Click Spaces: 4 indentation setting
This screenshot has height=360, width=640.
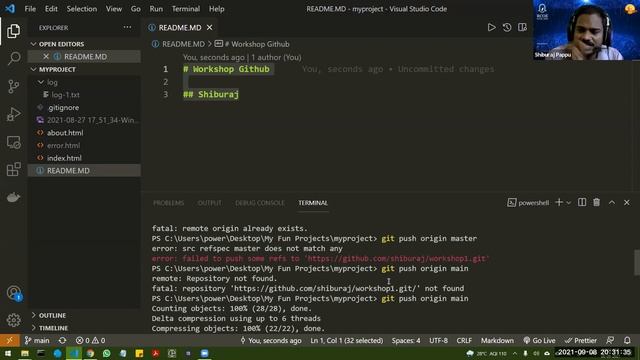point(406,340)
